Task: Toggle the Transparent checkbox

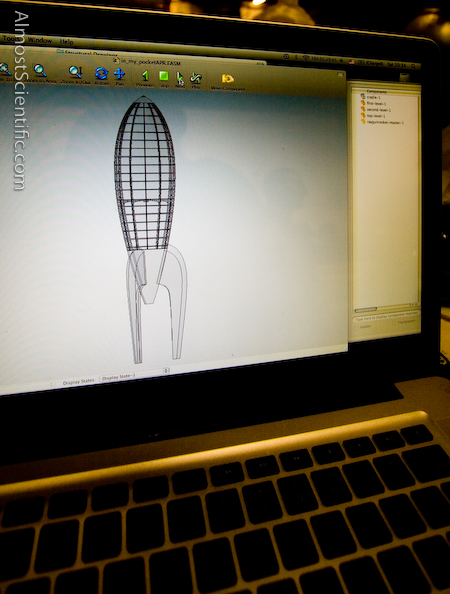Action: [395, 322]
